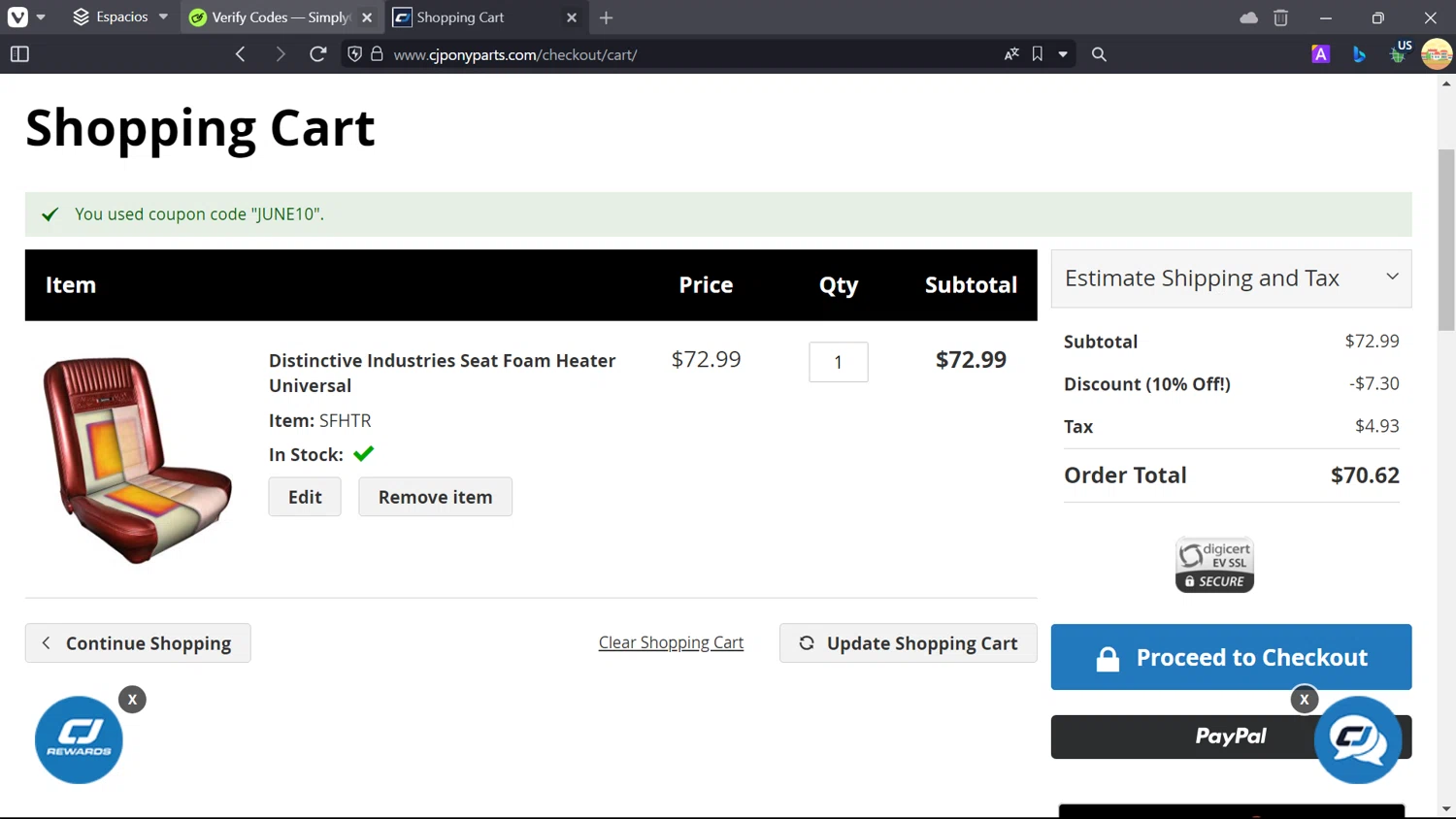
Task: Open a new tab with plus button
Action: 606,17
